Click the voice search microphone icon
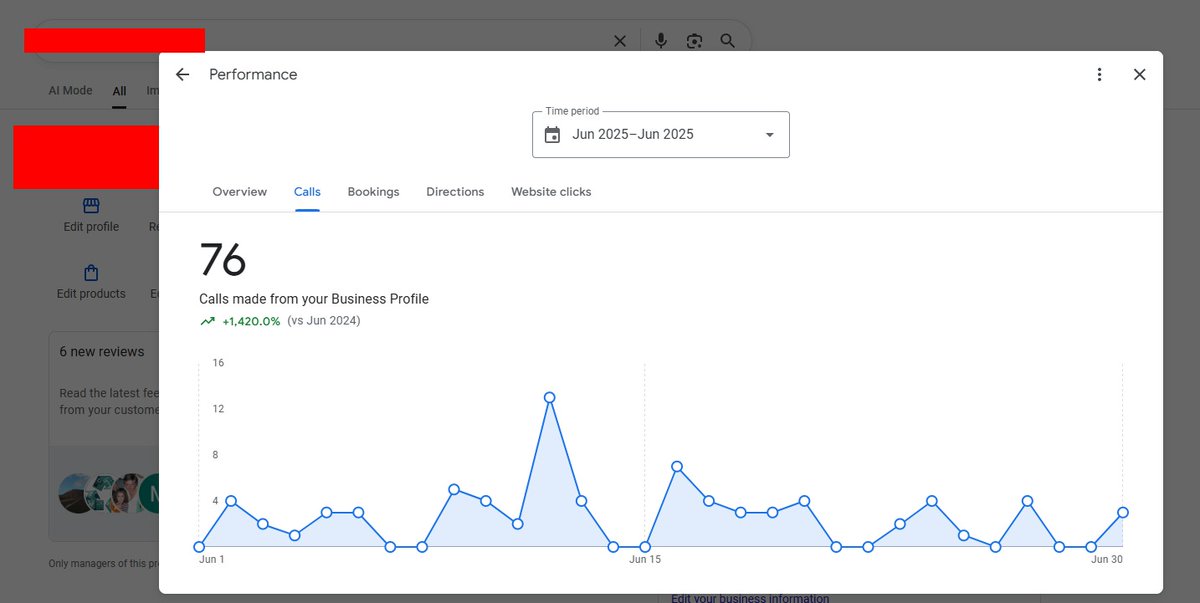Image resolution: width=1200 pixels, height=603 pixels. click(660, 40)
